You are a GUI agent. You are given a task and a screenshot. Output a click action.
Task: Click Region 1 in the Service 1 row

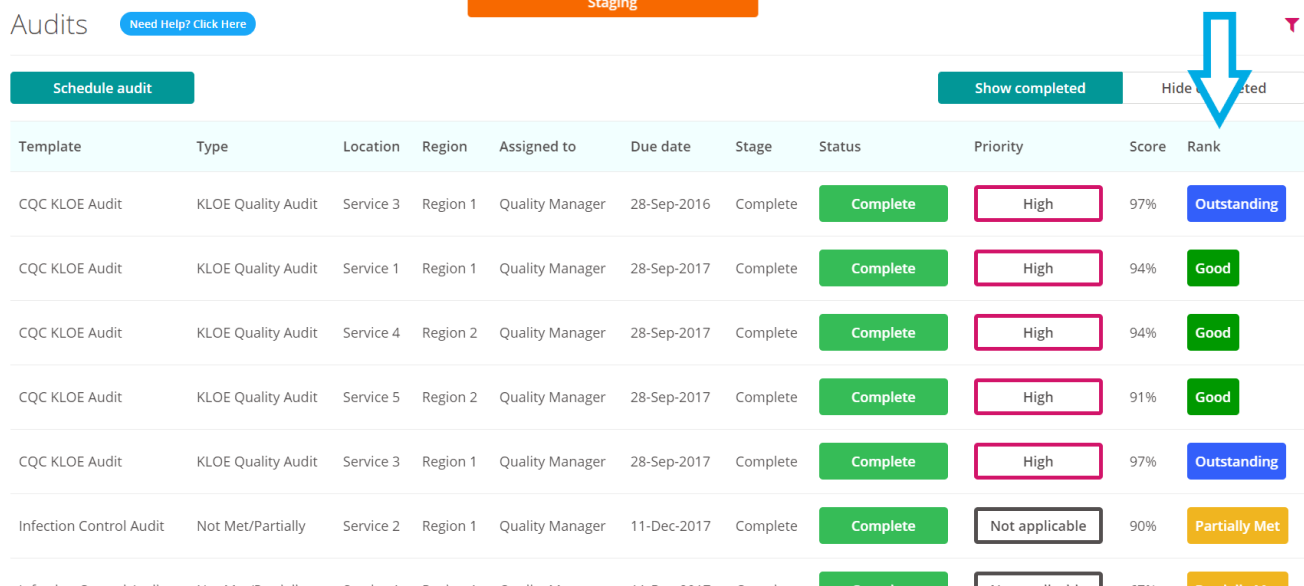coord(449,268)
